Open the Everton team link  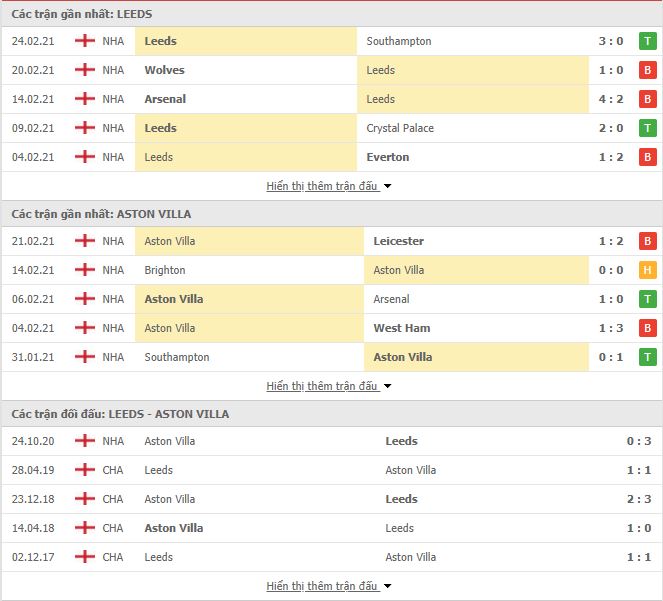click(x=388, y=157)
